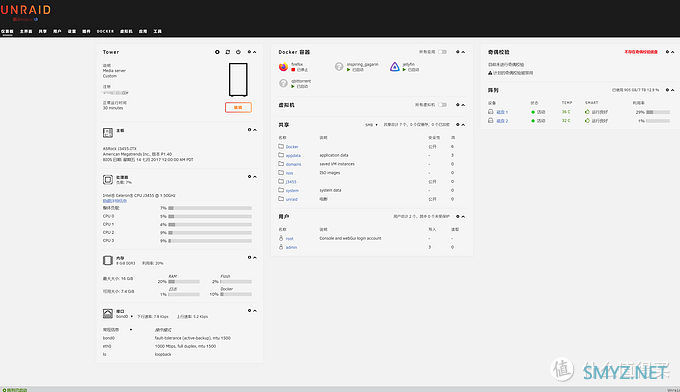
Task: Click disk 1 SMART thumbs-up icon
Action: (587, 112)
